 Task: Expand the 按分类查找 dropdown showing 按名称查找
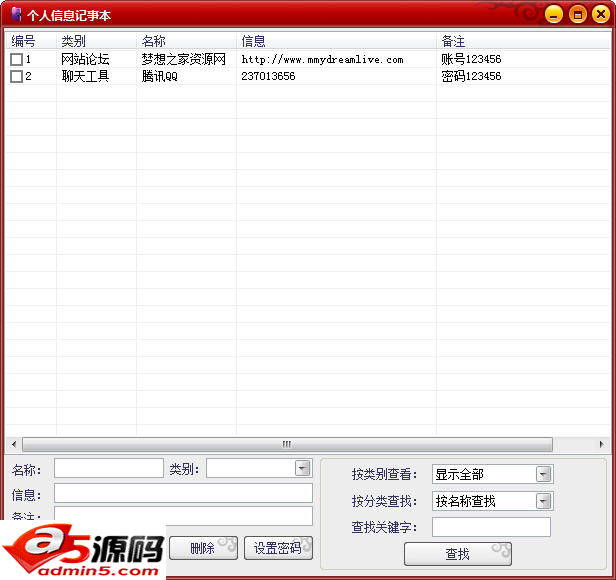pos(544,501)
